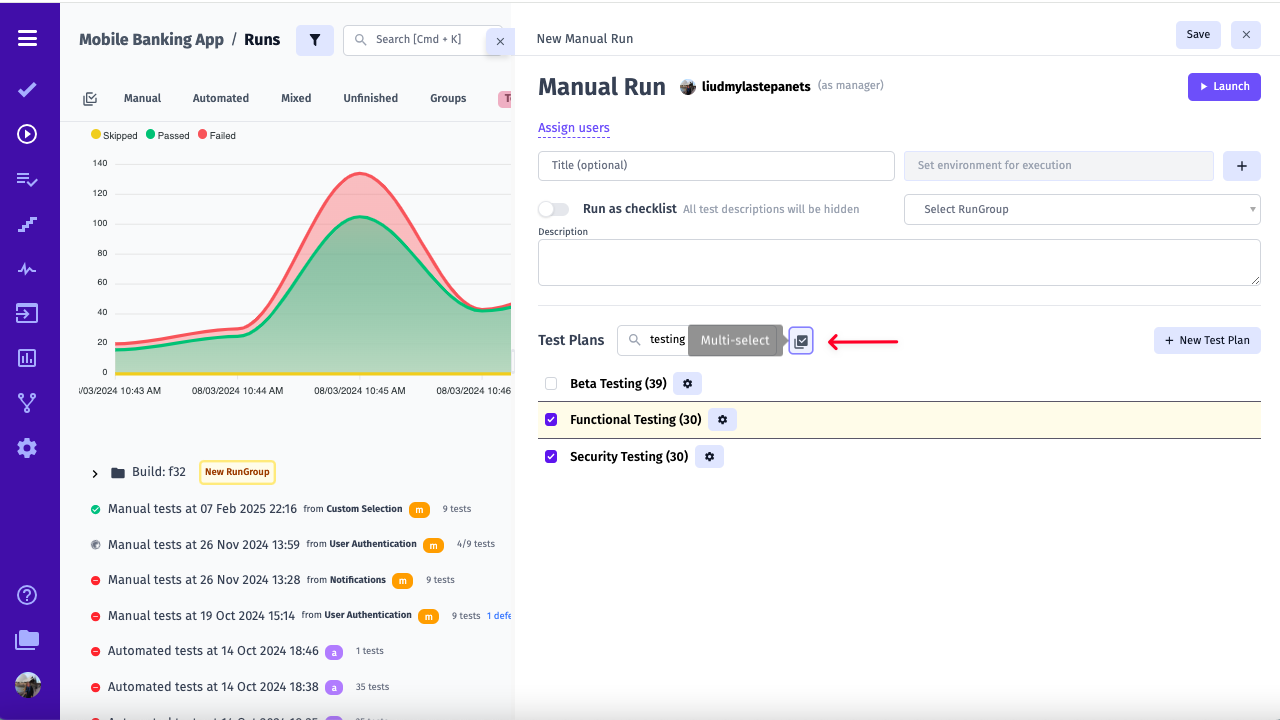The width and height of the screenshot is (1280, 720).
Task: Switch to the Automated tab
Action: pos(220,98)
